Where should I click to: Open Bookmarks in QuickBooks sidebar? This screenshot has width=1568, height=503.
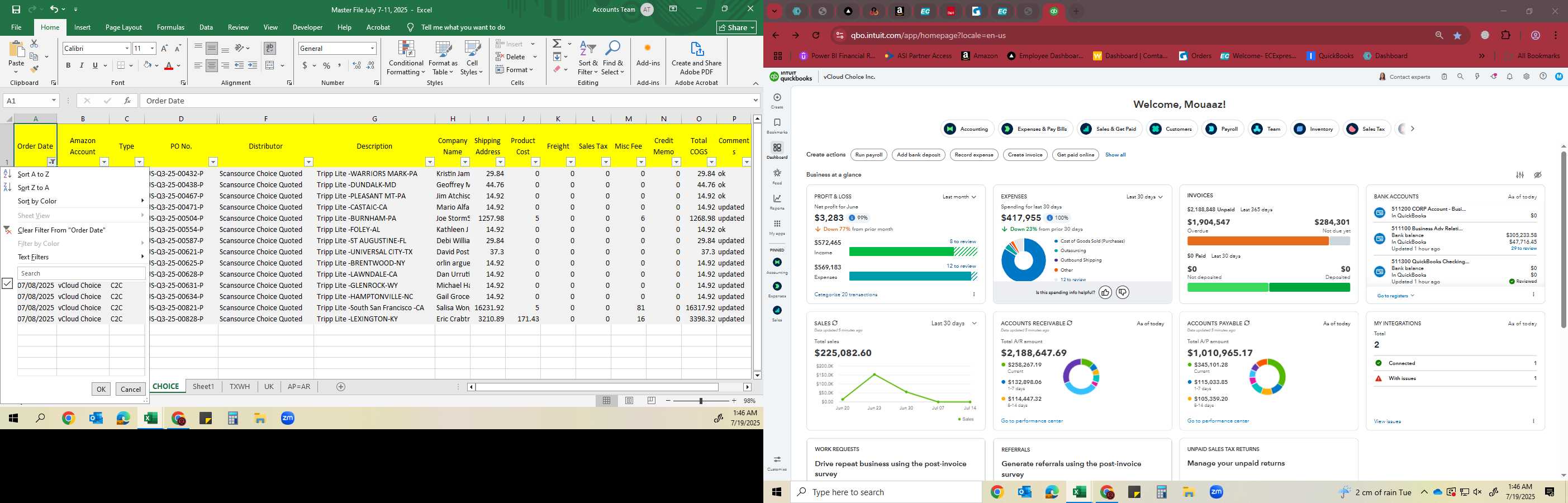pyautogui.click(x=777, y=126)
